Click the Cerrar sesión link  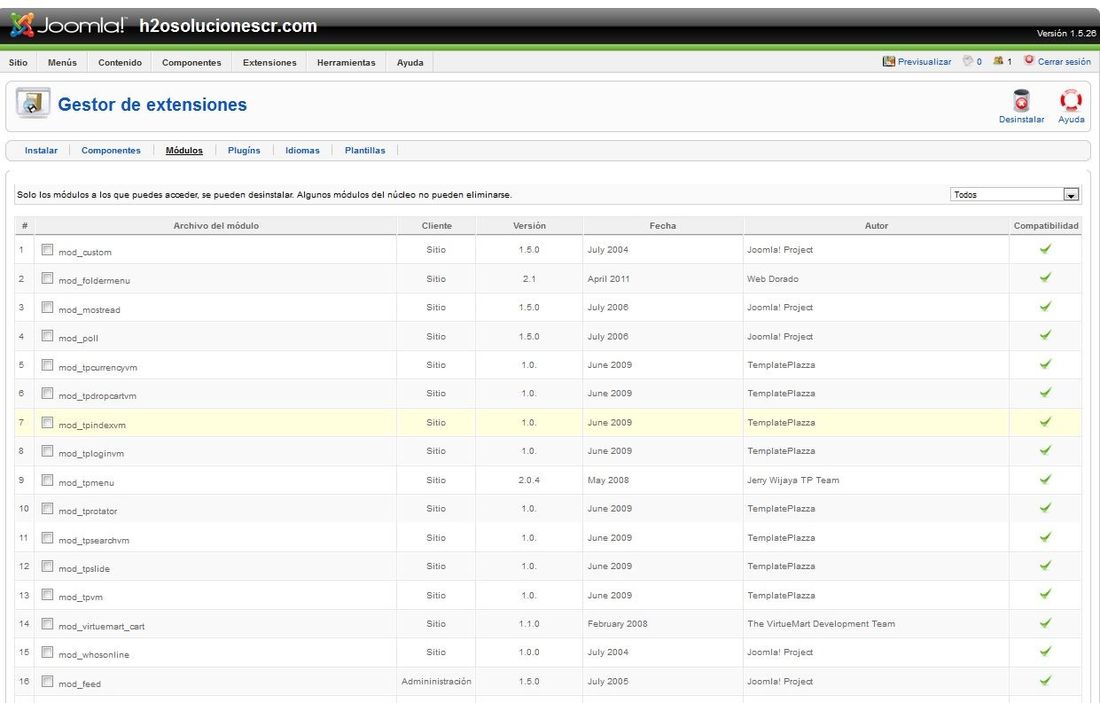point(1064,62)
